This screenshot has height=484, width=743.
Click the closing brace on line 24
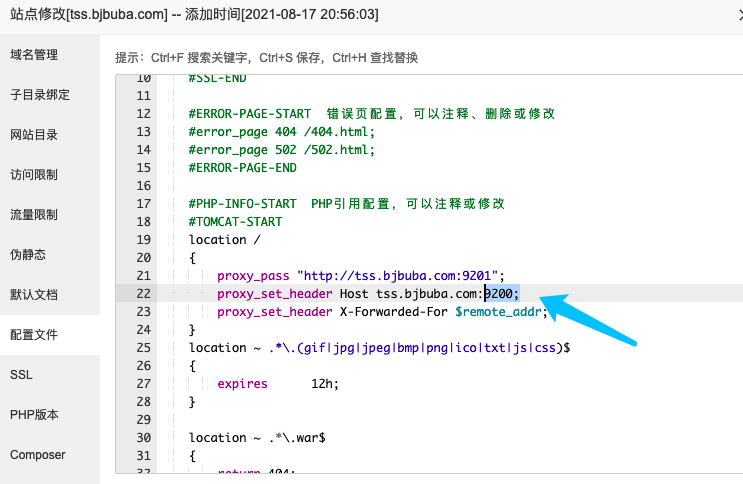click(192, 329)
